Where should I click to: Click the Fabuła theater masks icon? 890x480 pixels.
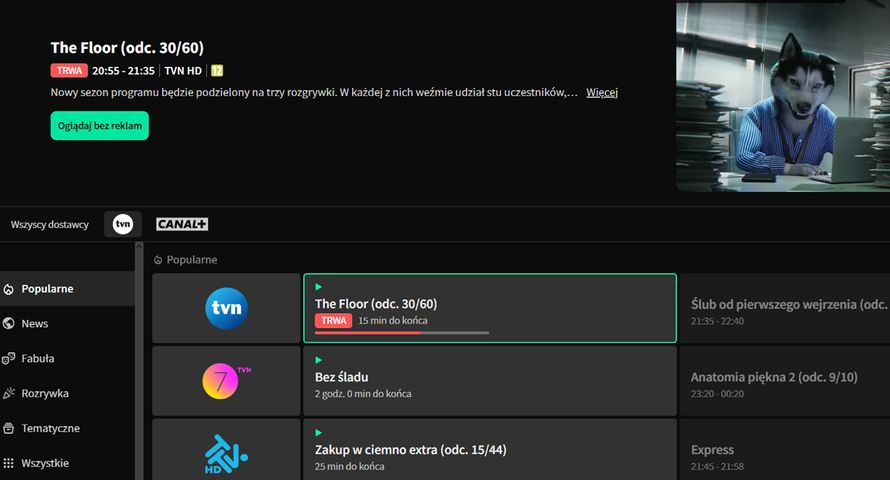pyautogui.click(x=9, y=359)
